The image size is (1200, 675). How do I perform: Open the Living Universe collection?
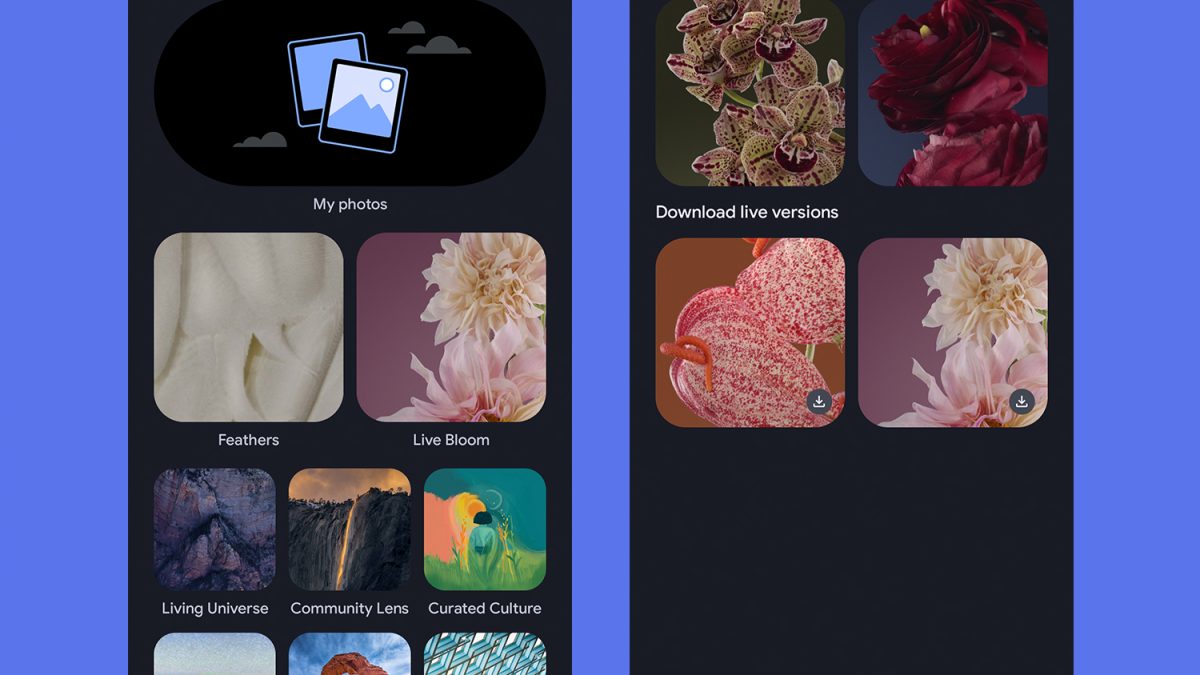pos(215,529)
